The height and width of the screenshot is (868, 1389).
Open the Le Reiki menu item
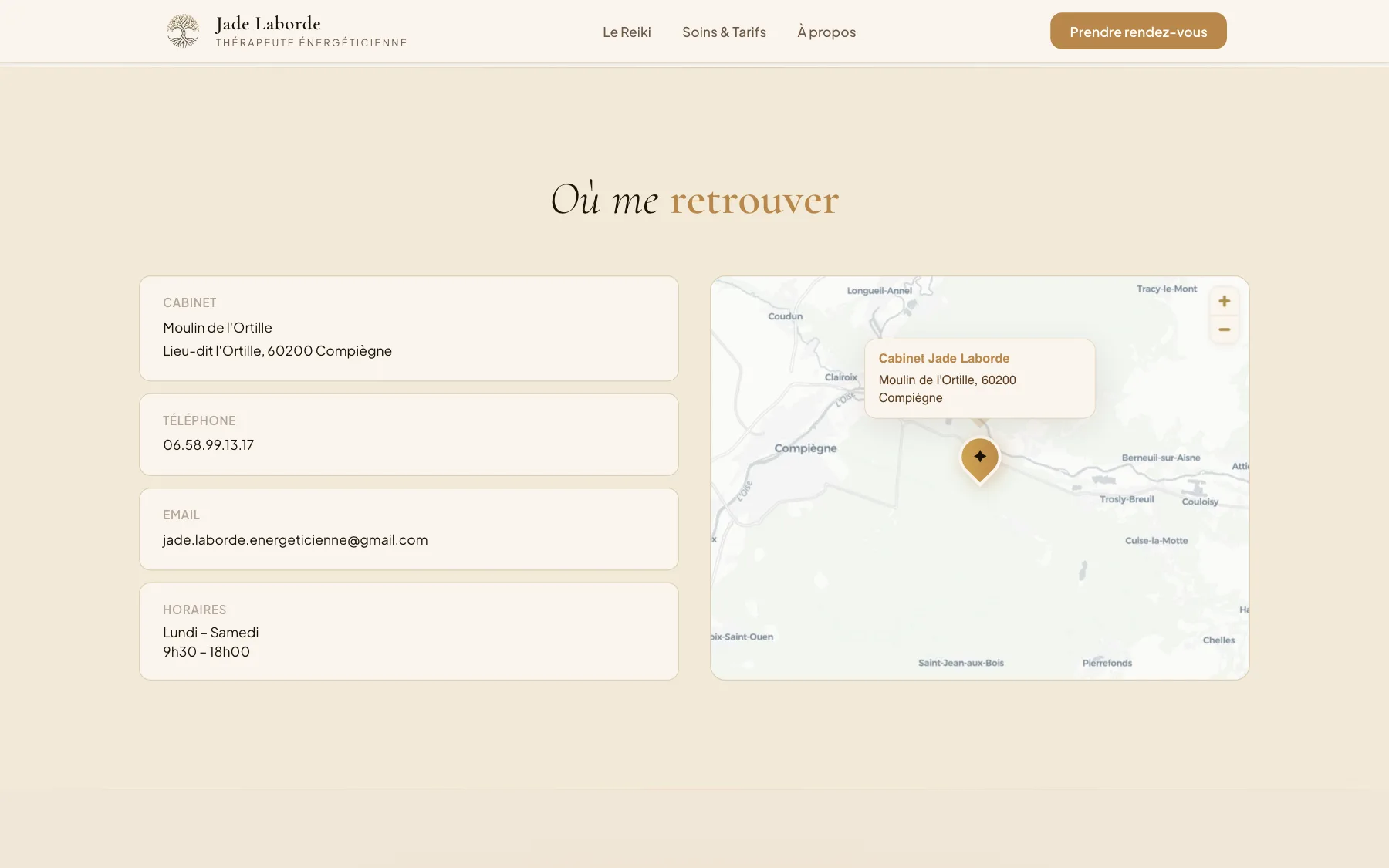point(627,32)
